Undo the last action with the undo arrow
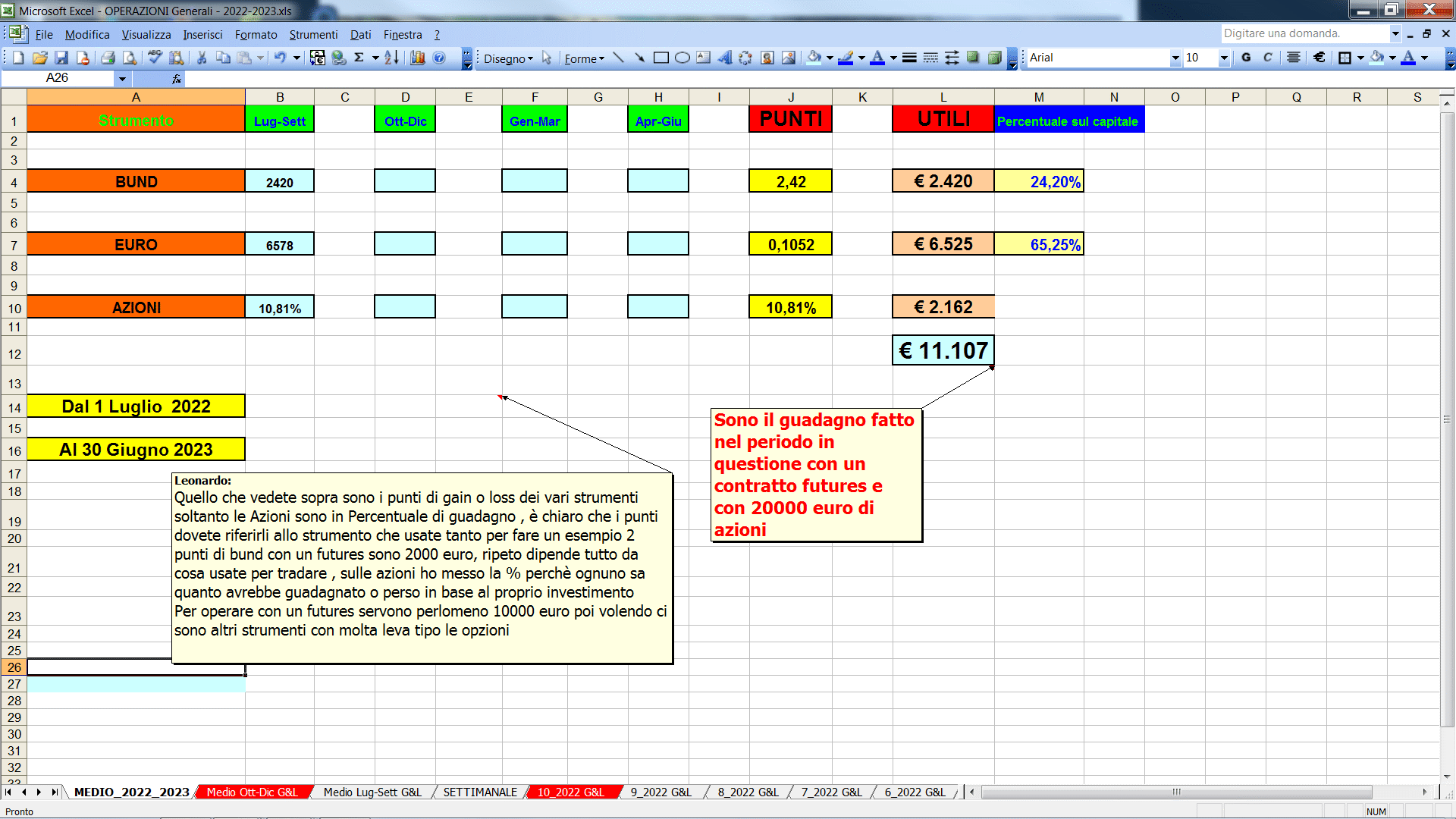This screenshot has width=1456, height=819. click(280, 58)
